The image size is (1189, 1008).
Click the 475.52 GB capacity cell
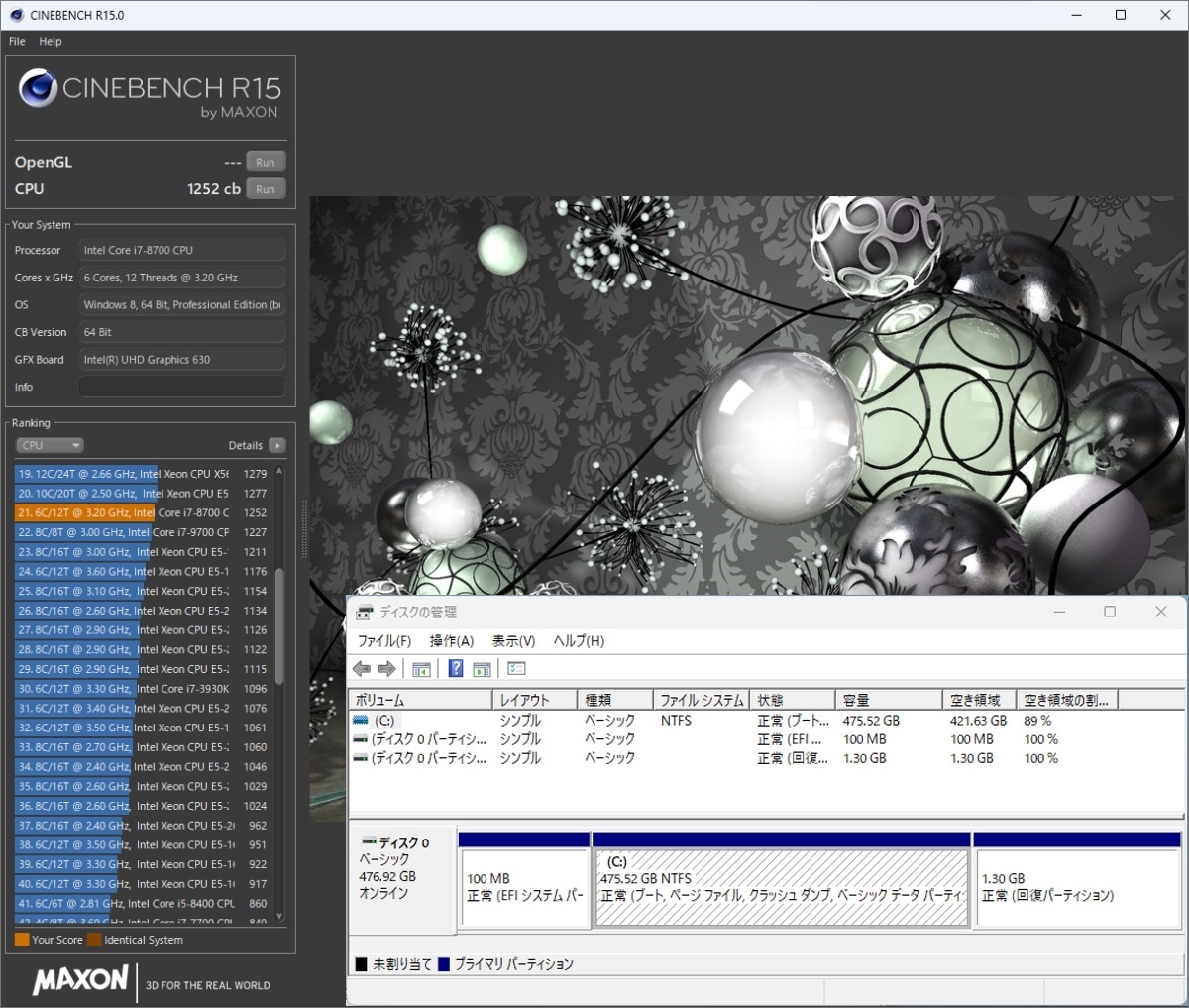pyautogui.click(x=871, y=721)
